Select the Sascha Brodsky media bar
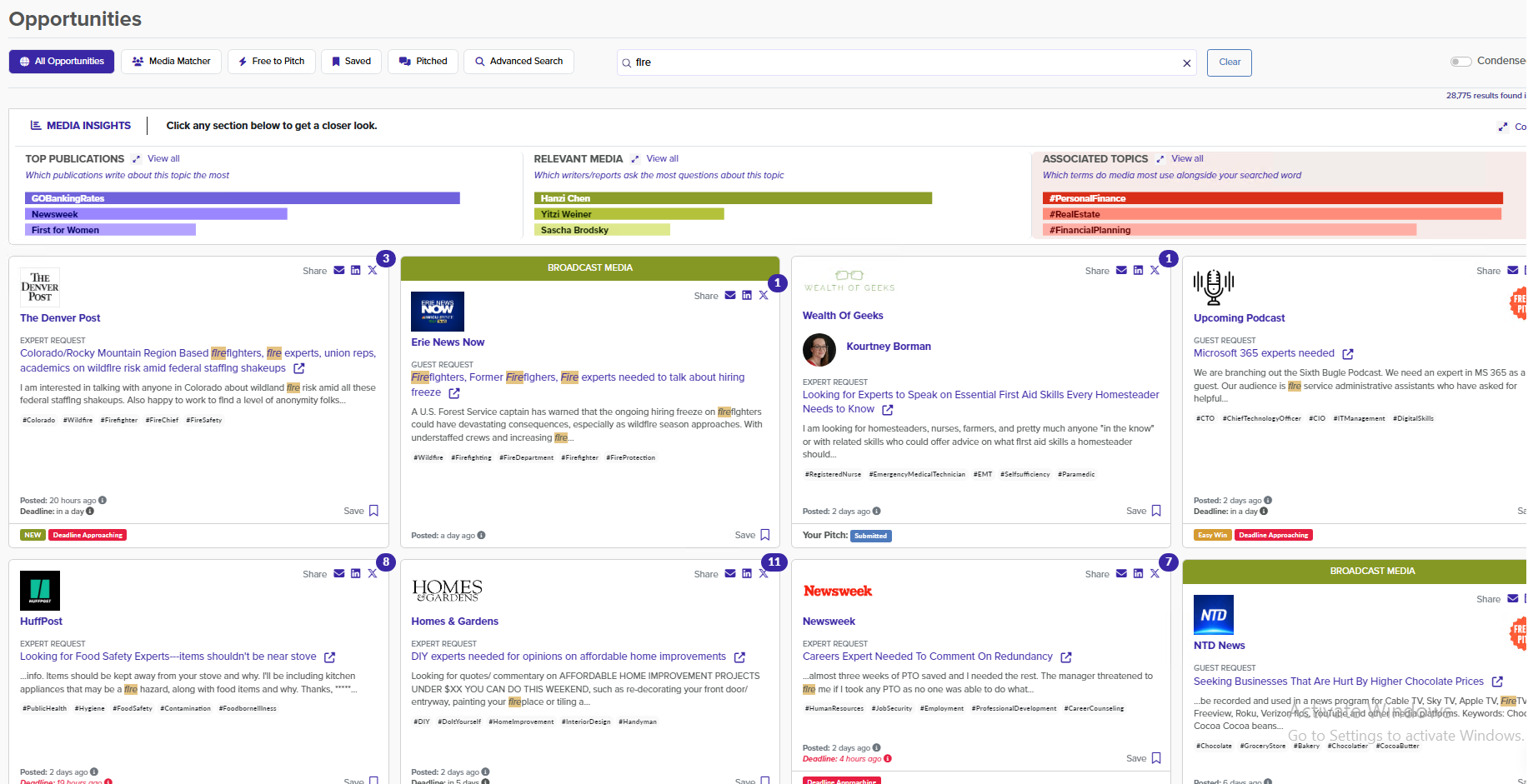Viewport: 1528px width, 784px height. click(x=602, y=230)
